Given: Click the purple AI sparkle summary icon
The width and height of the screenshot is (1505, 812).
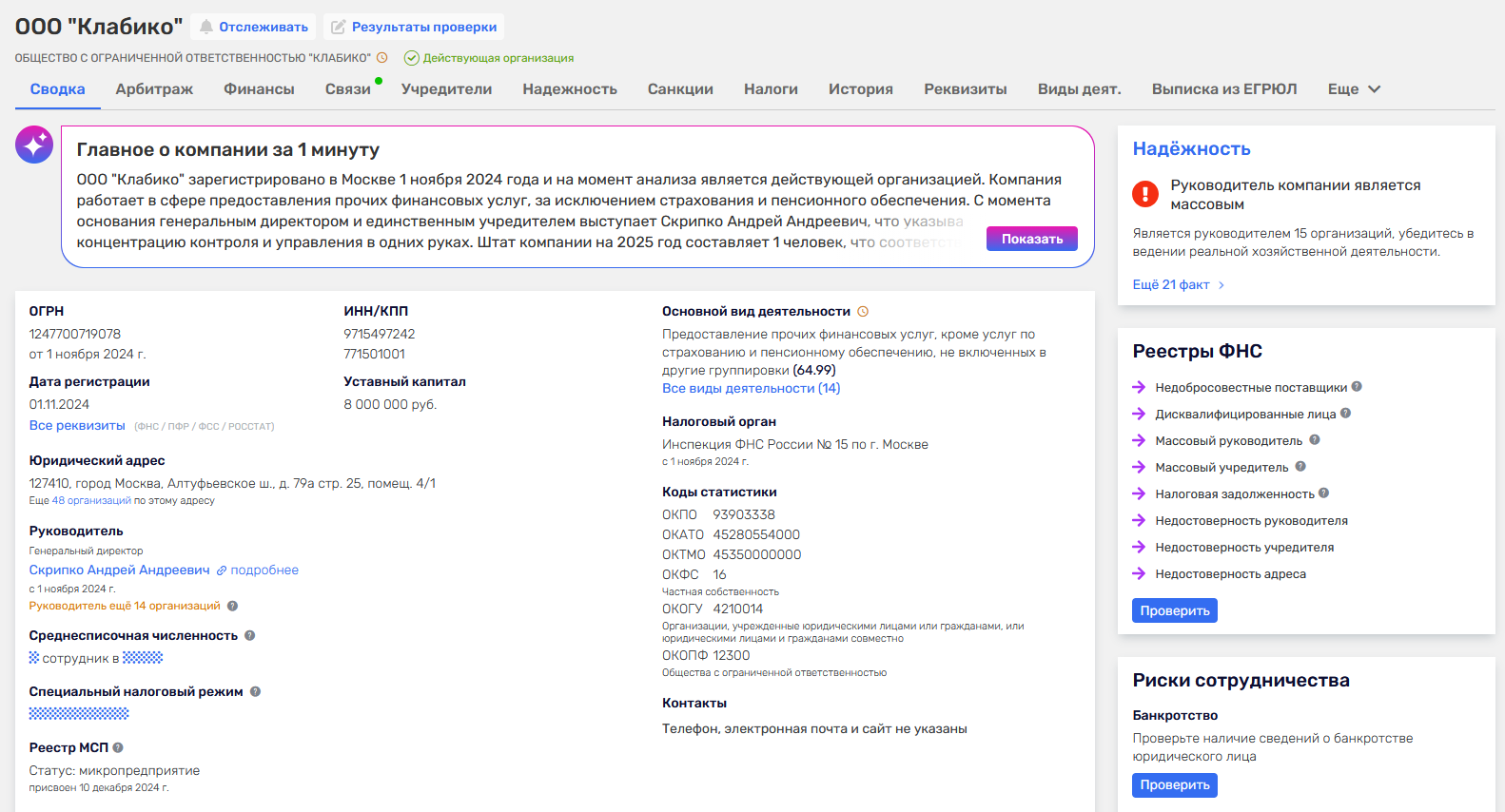Looking at the screenshot, I should tap(34, 145).
